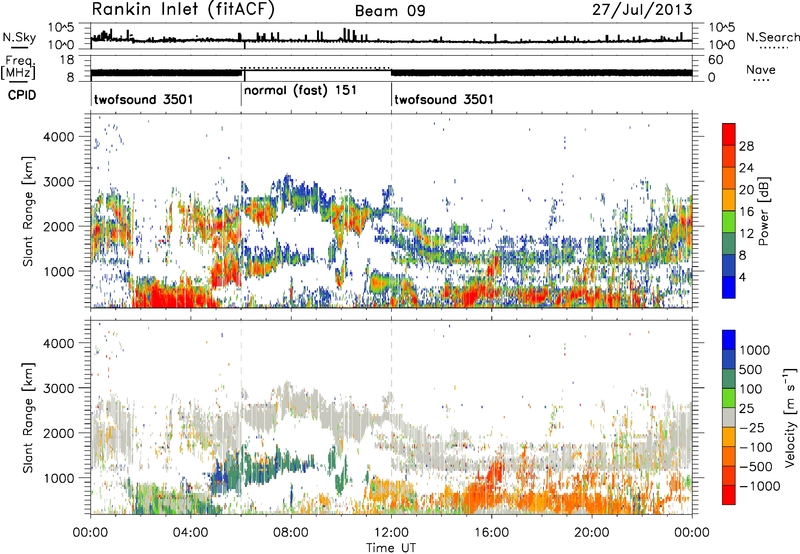Click the "-25" label on velocity colorbar
This screenshot has height=554, width=800.
753,428
